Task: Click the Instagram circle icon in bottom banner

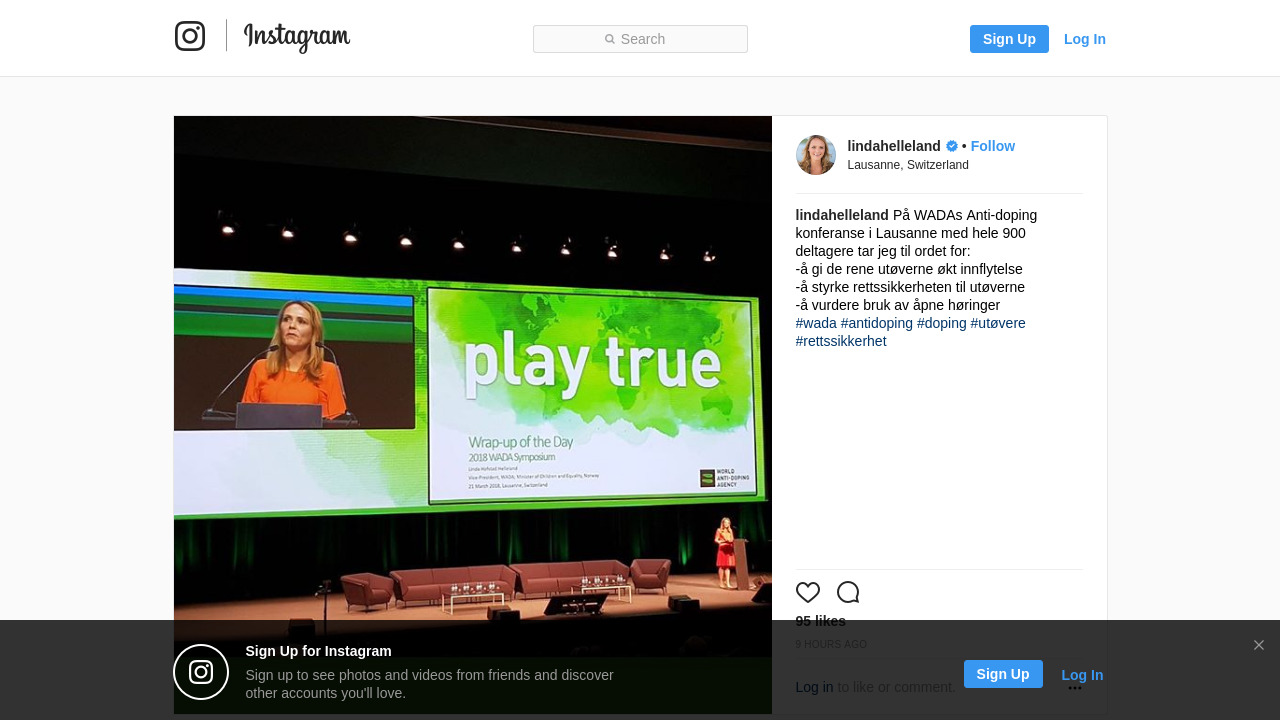Action: click(x=201, y=672)
